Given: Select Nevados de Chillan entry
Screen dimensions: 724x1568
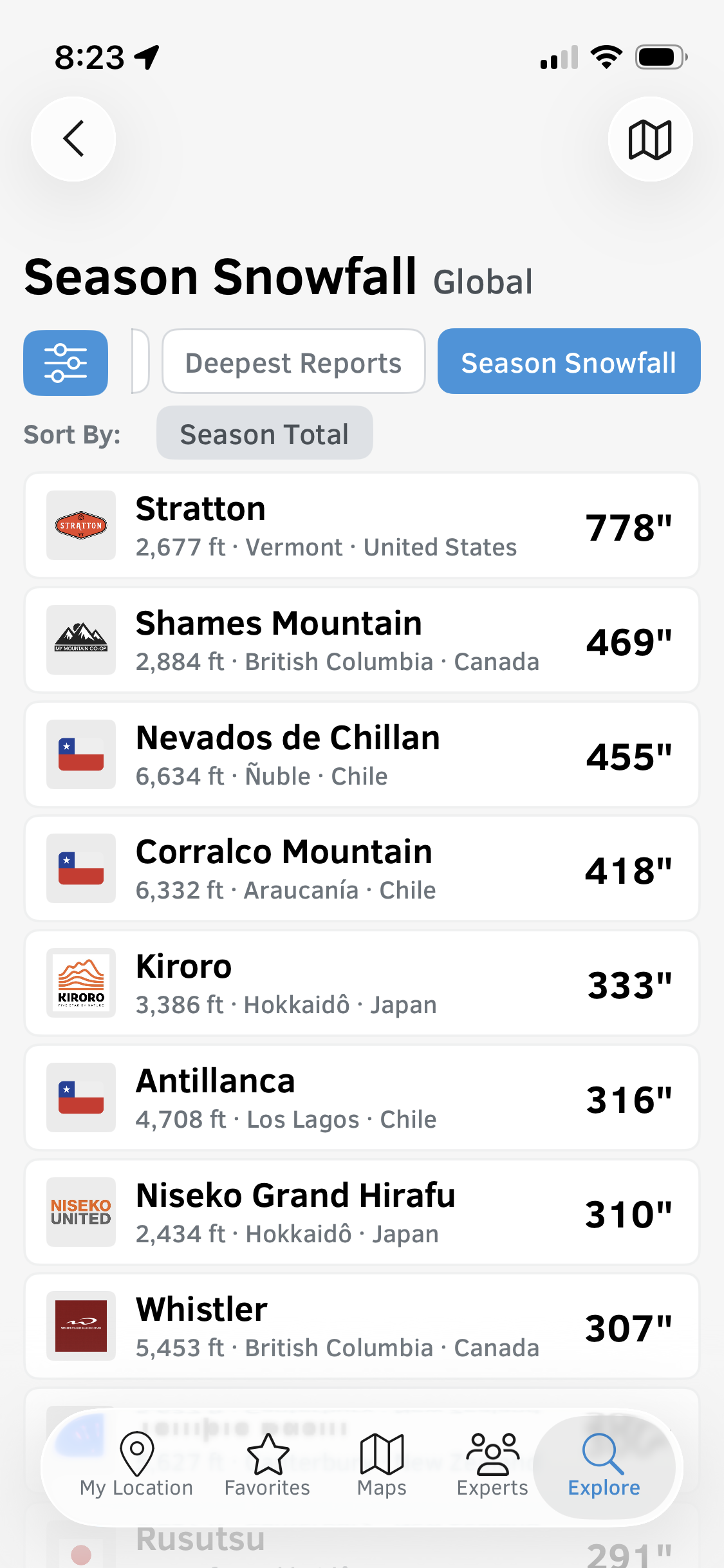Looking at the screenshot, I should coord(362,754).
